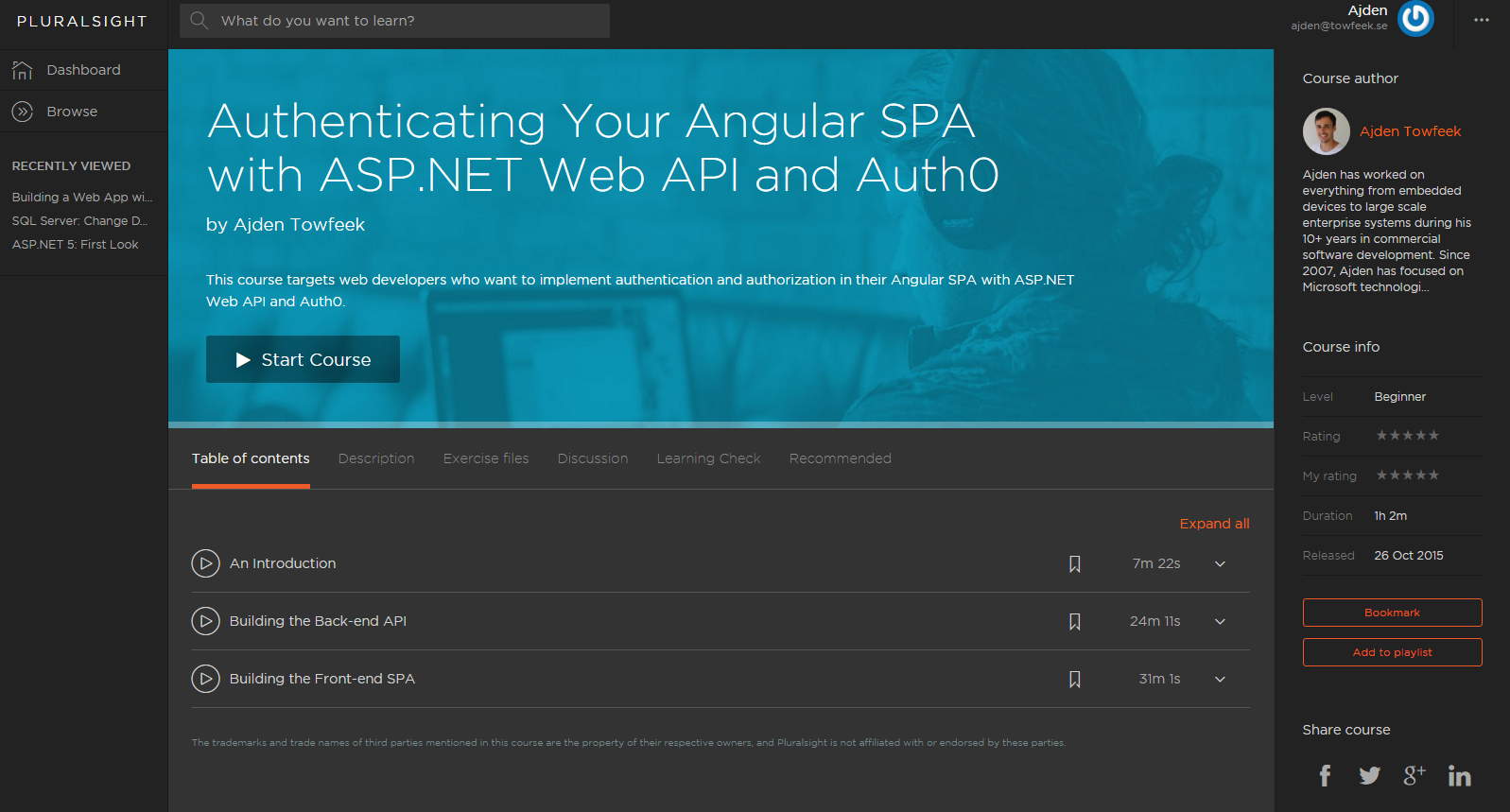Click the Add to playlist button
1510x812 pixels.
pyautogui.click(x=1392, y=652)
